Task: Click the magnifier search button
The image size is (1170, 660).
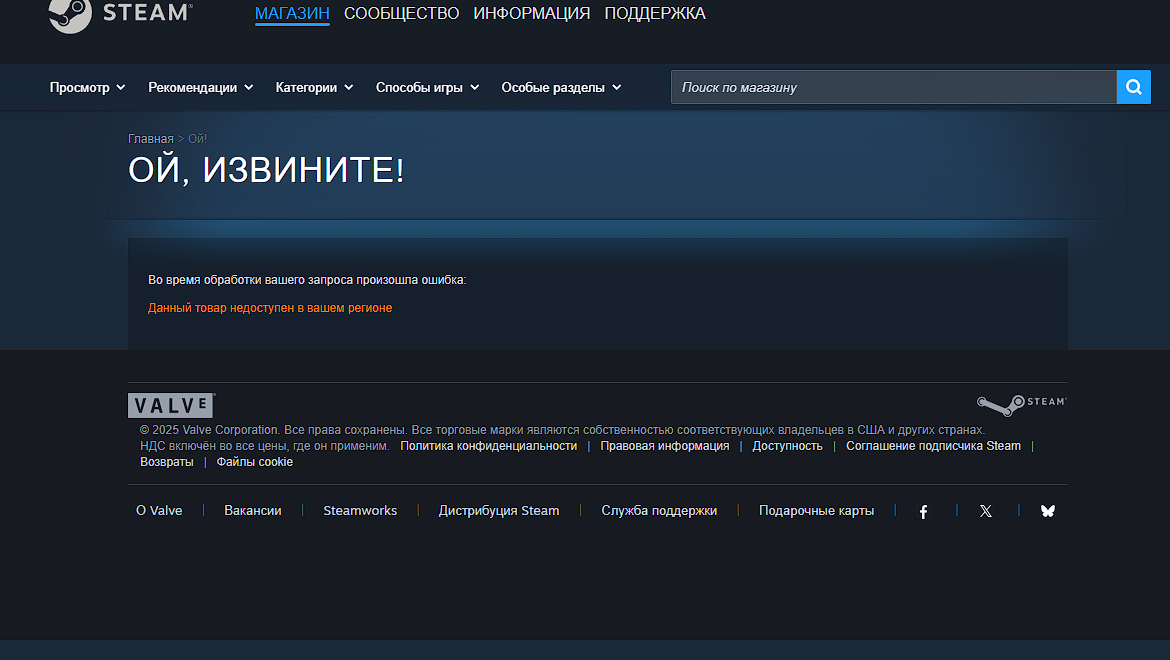Action: tap(1133, 87)
